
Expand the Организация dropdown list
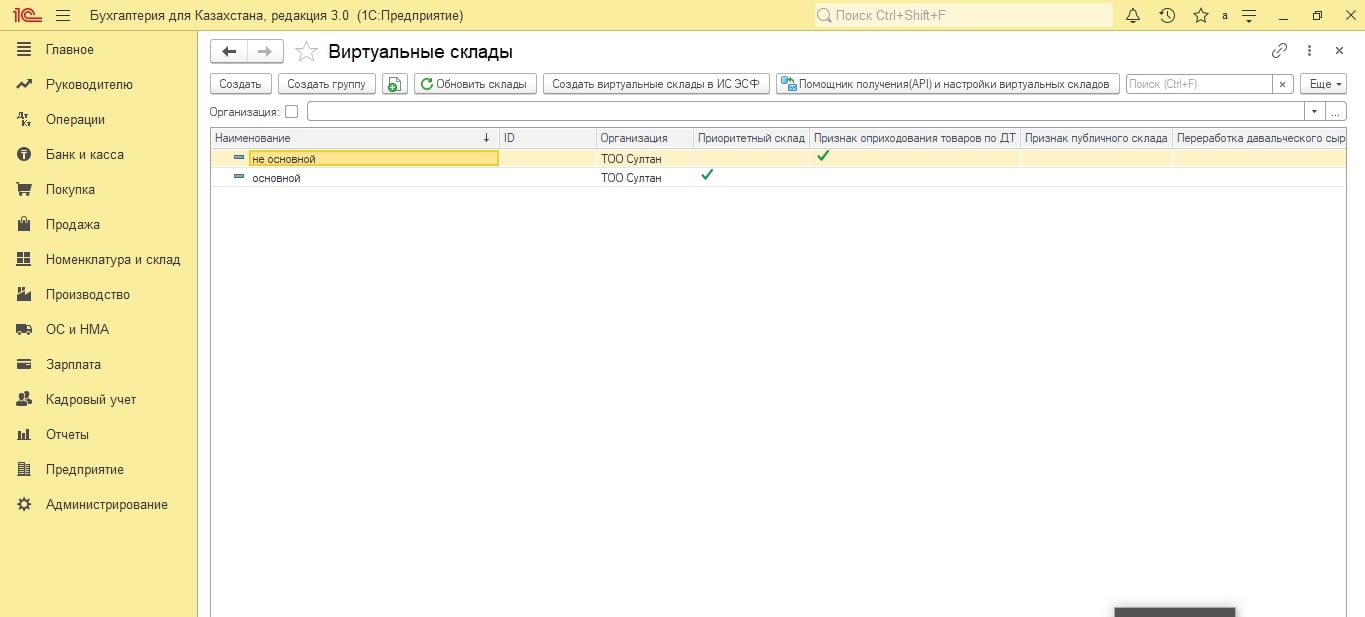pyautogui.click(x=1315, y=112)
